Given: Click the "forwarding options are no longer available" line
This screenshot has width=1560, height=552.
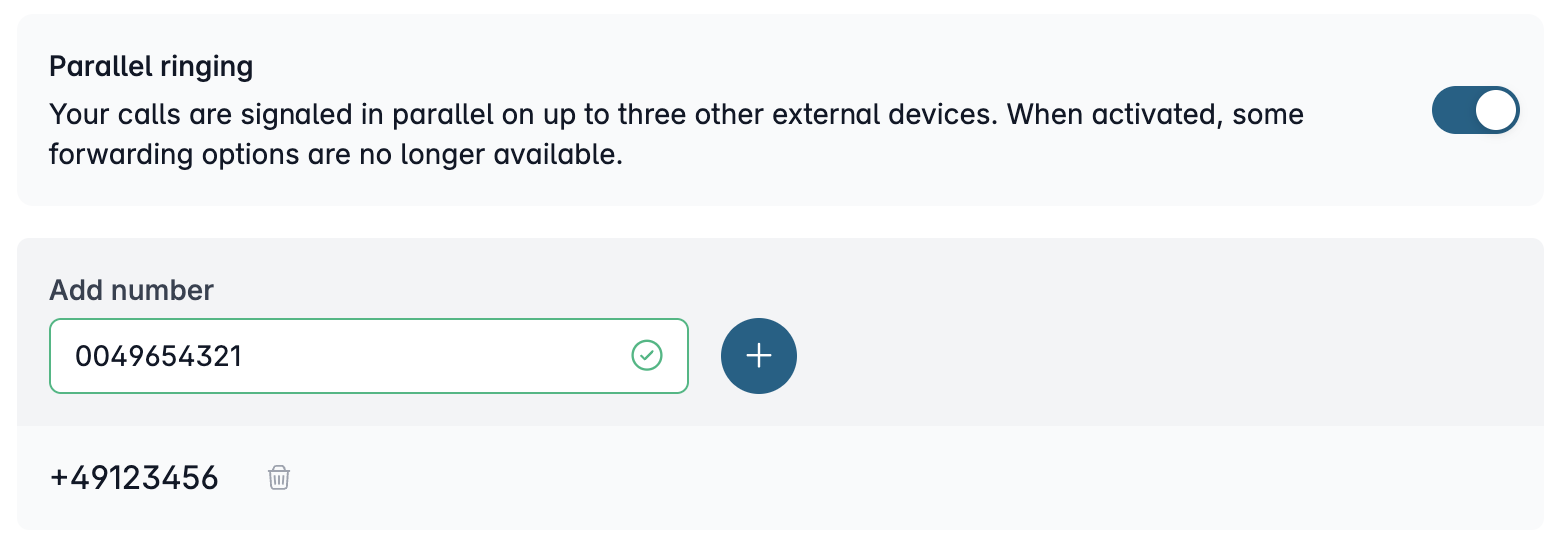Looking at the screenshot, I should 336,157.
